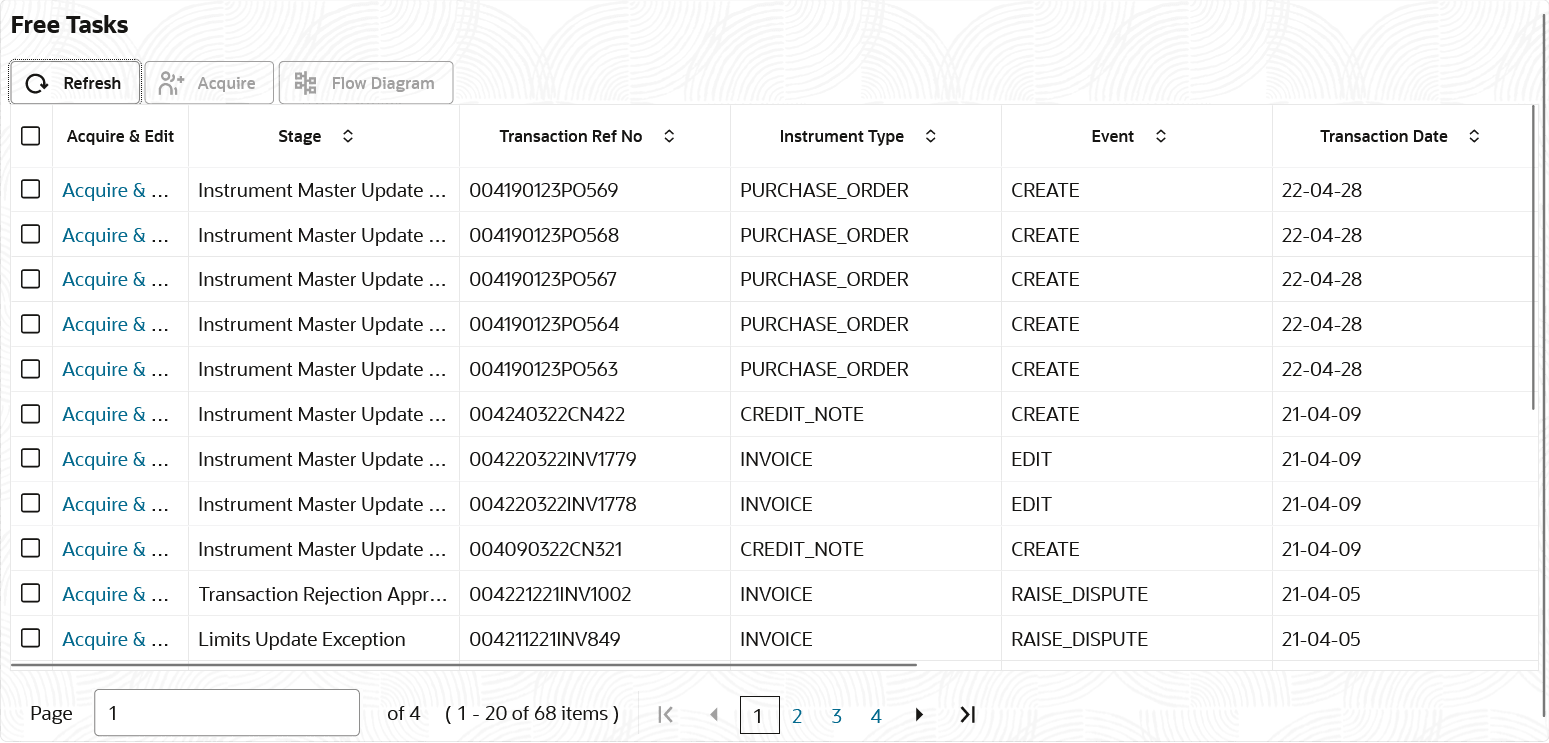This screenshot has width=1549, height=743.
Task: Click the Acquire user icon
Action: [x=172, y=84]
